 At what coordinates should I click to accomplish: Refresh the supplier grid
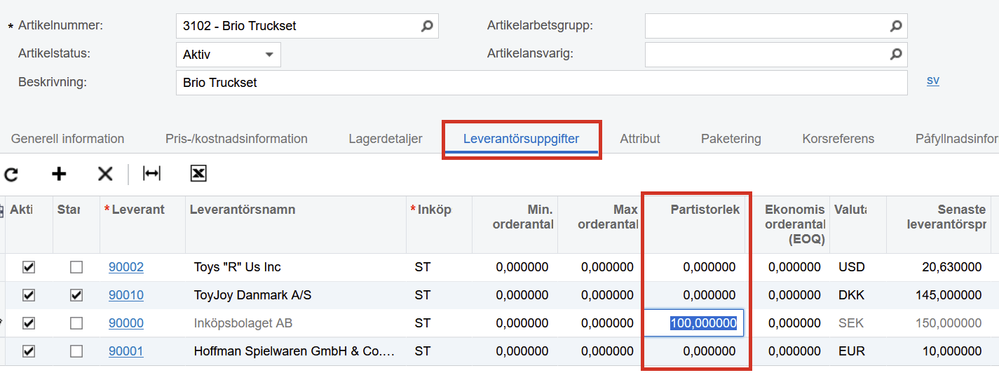[x=11, y=173]
